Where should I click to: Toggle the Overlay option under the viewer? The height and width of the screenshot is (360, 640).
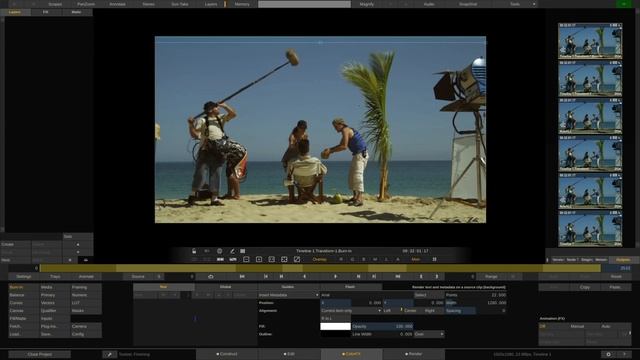coord(320,259)
